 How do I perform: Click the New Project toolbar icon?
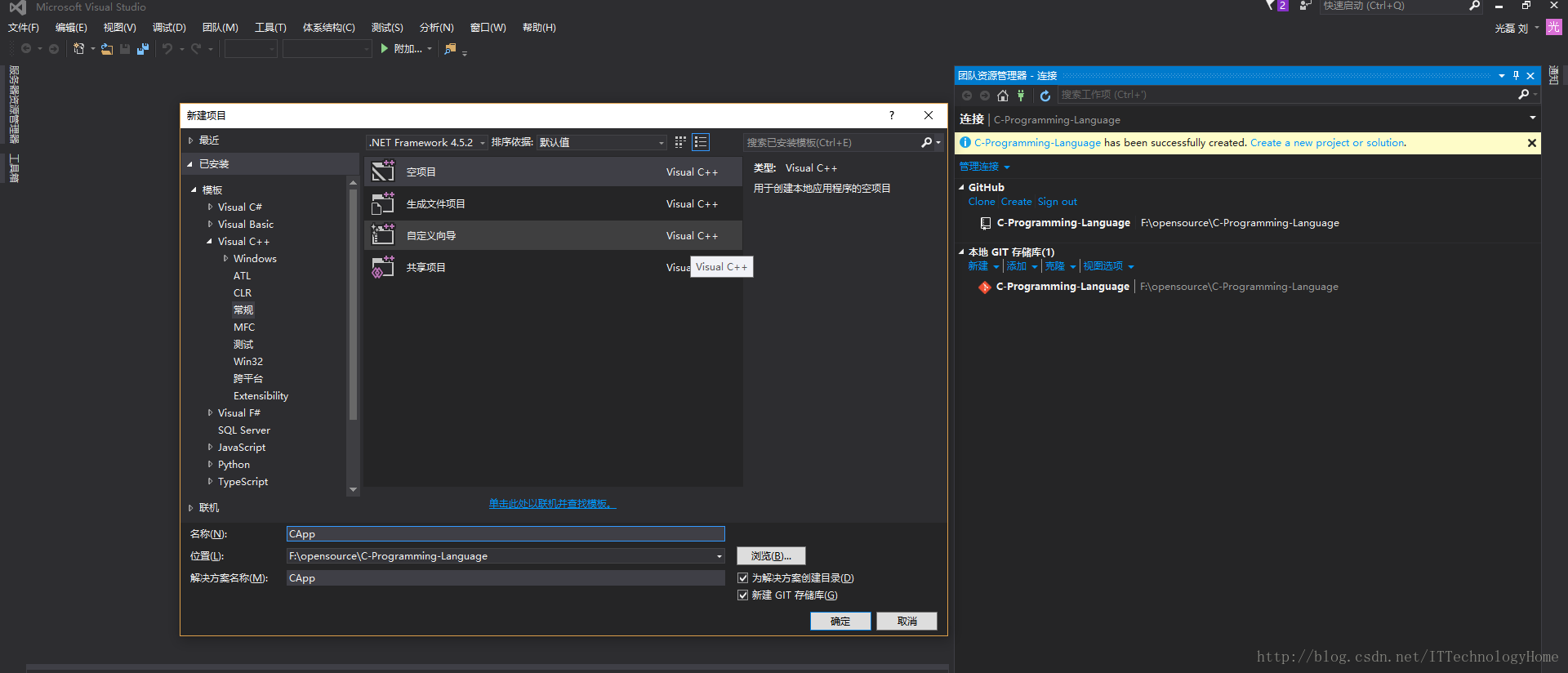pos(78,49)
